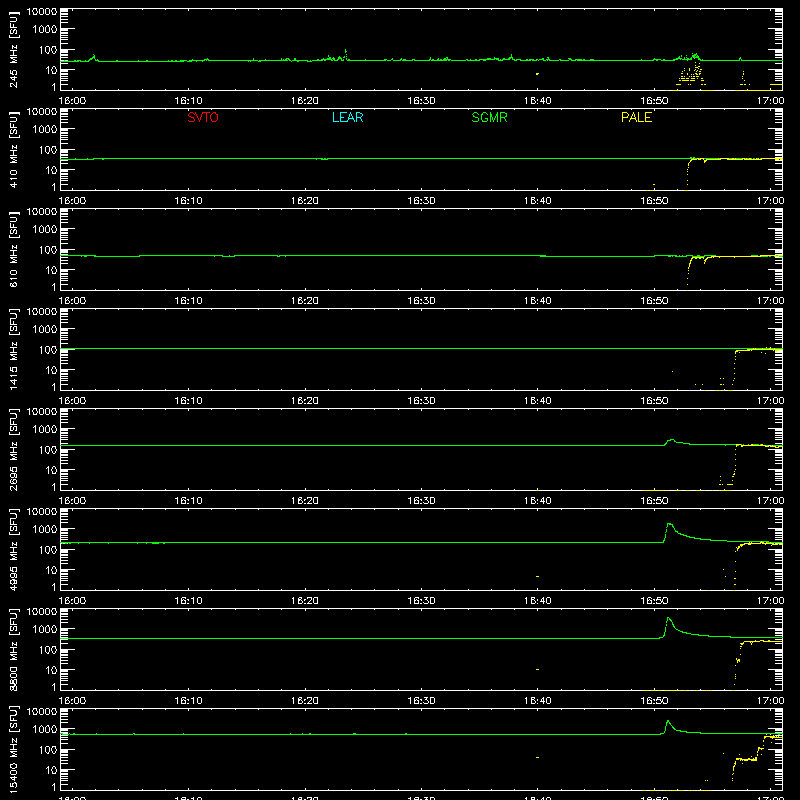Select the 4995 MHz [SFU] axis title

tap(13, 549)
